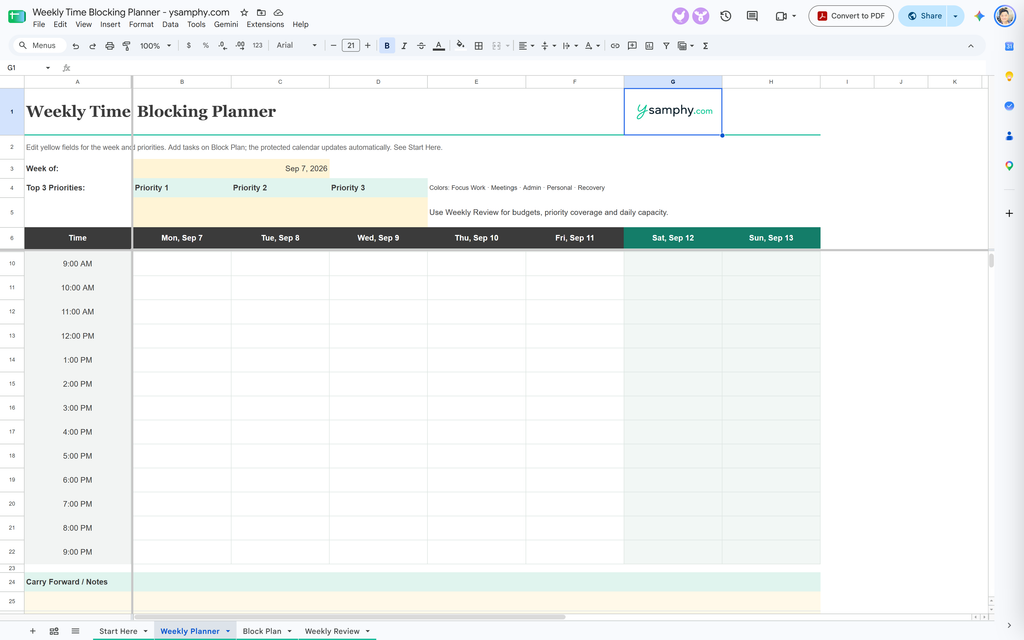This screenshot has height=640, width=1024.
Task: Open the vertical align dropdown
Action: point(549,46)
